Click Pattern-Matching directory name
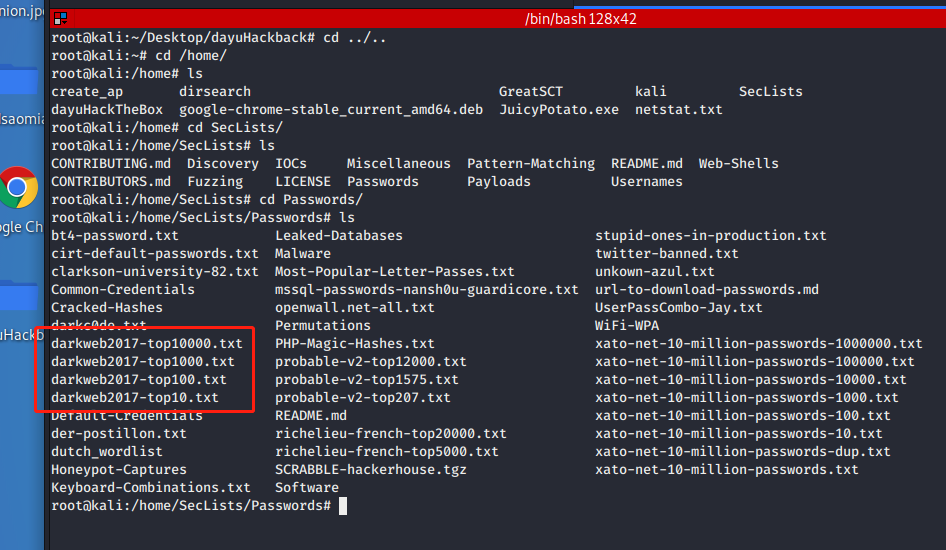946x550 pixels. click(531, 164)
